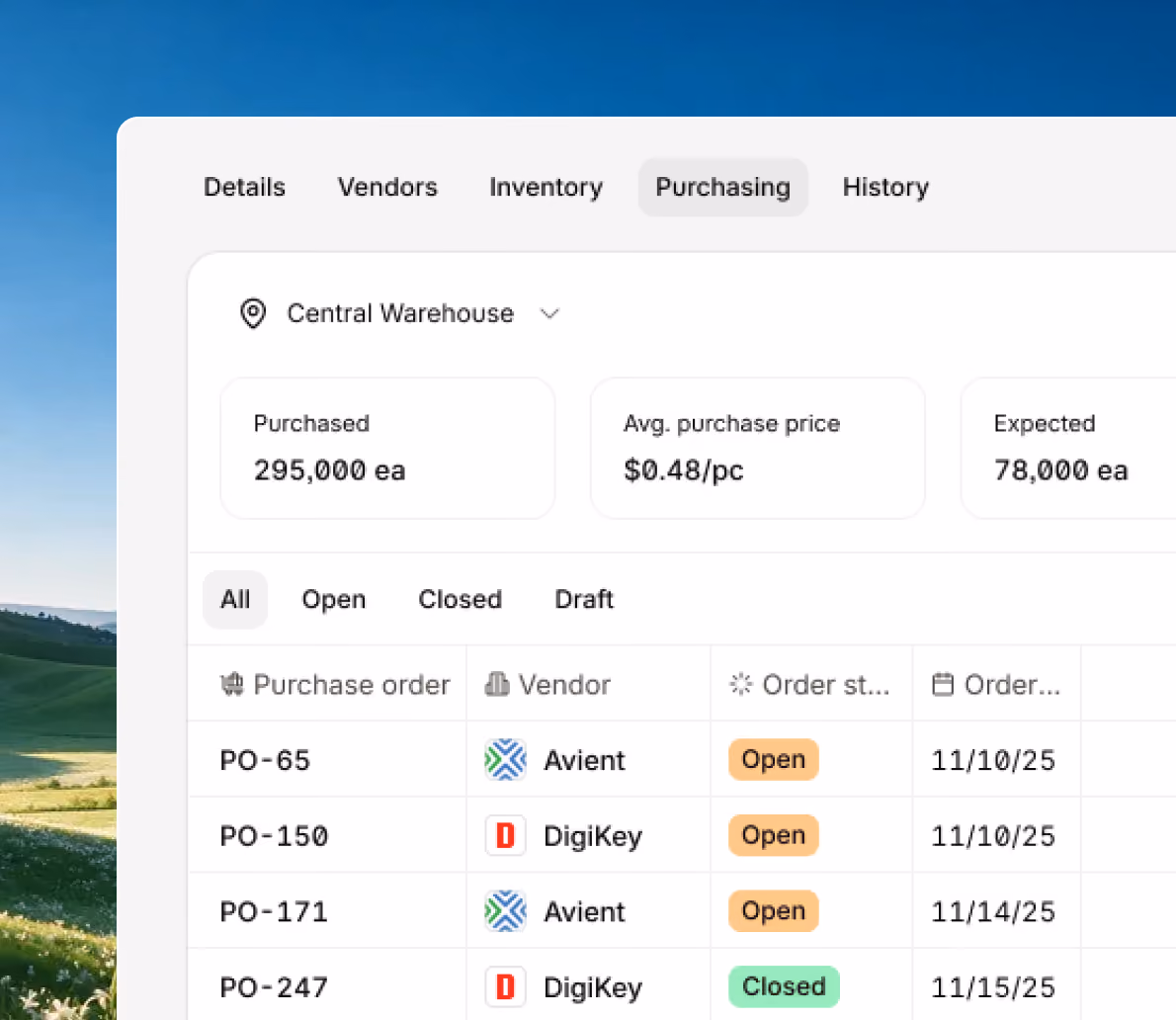1176x1020 pixels.
Task: Click the Purchased 295,000 ea card
Action: pos(387,448)
